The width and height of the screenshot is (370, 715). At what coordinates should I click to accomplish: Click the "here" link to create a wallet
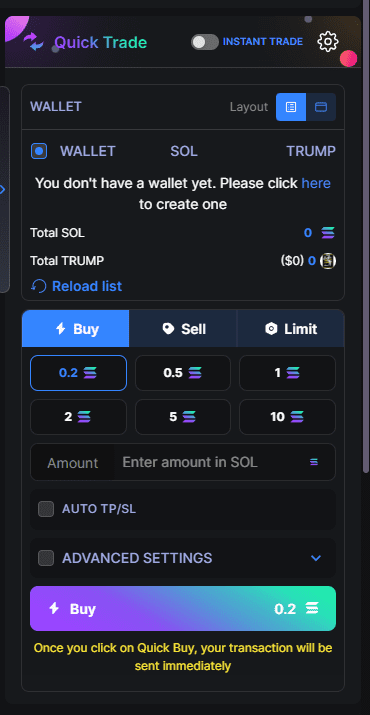[x=316, y=183]
